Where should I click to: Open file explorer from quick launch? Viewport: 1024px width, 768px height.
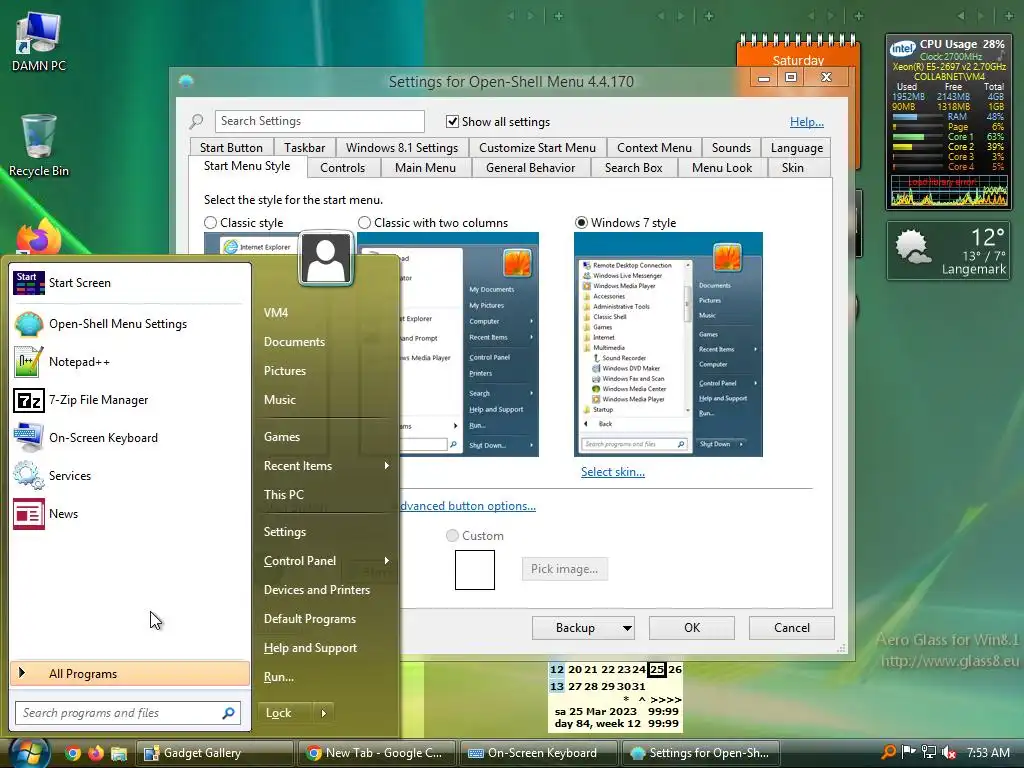(119, 753)
